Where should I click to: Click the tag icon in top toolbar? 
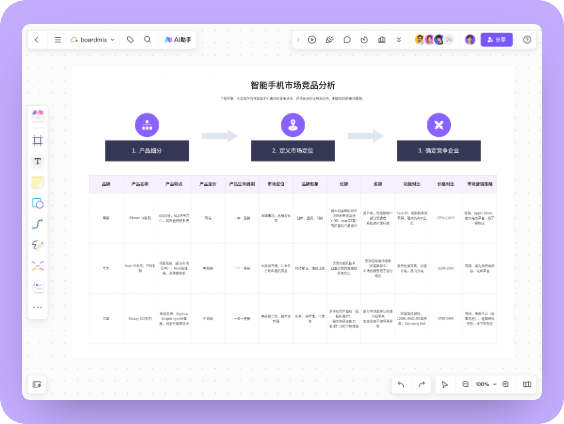(130, 40)
